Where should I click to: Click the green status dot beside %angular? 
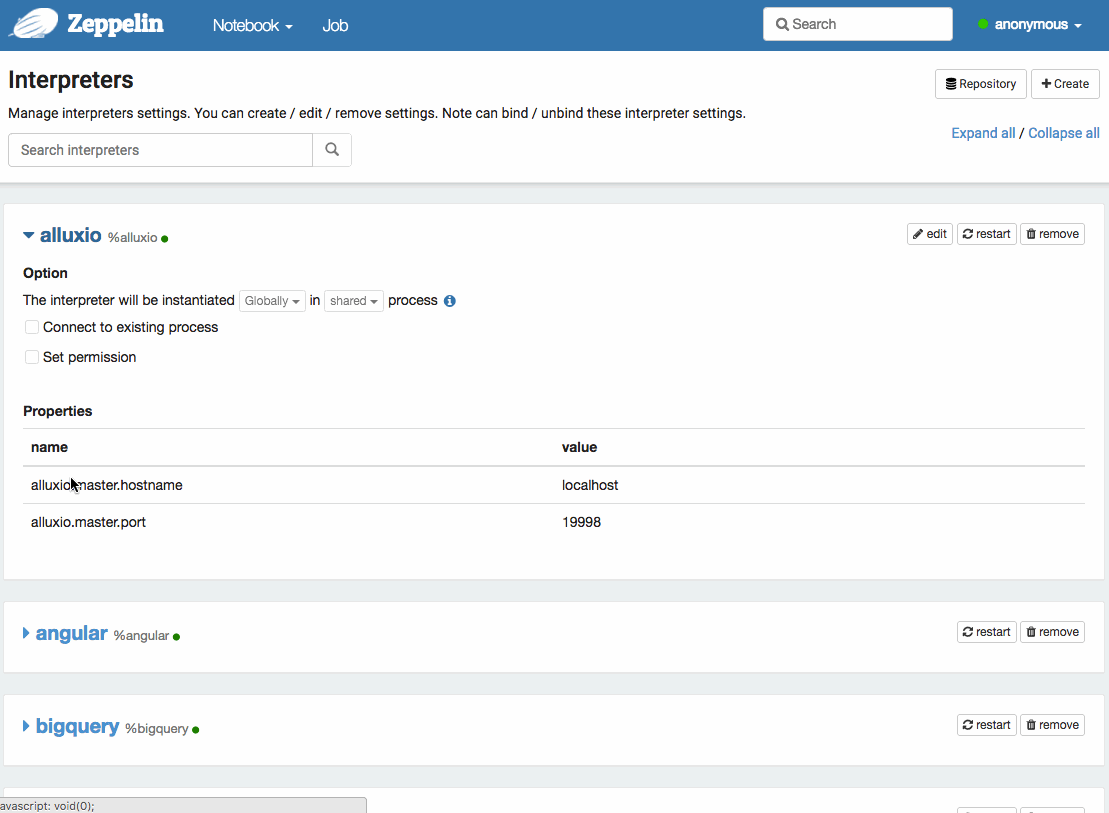(177, 637)
